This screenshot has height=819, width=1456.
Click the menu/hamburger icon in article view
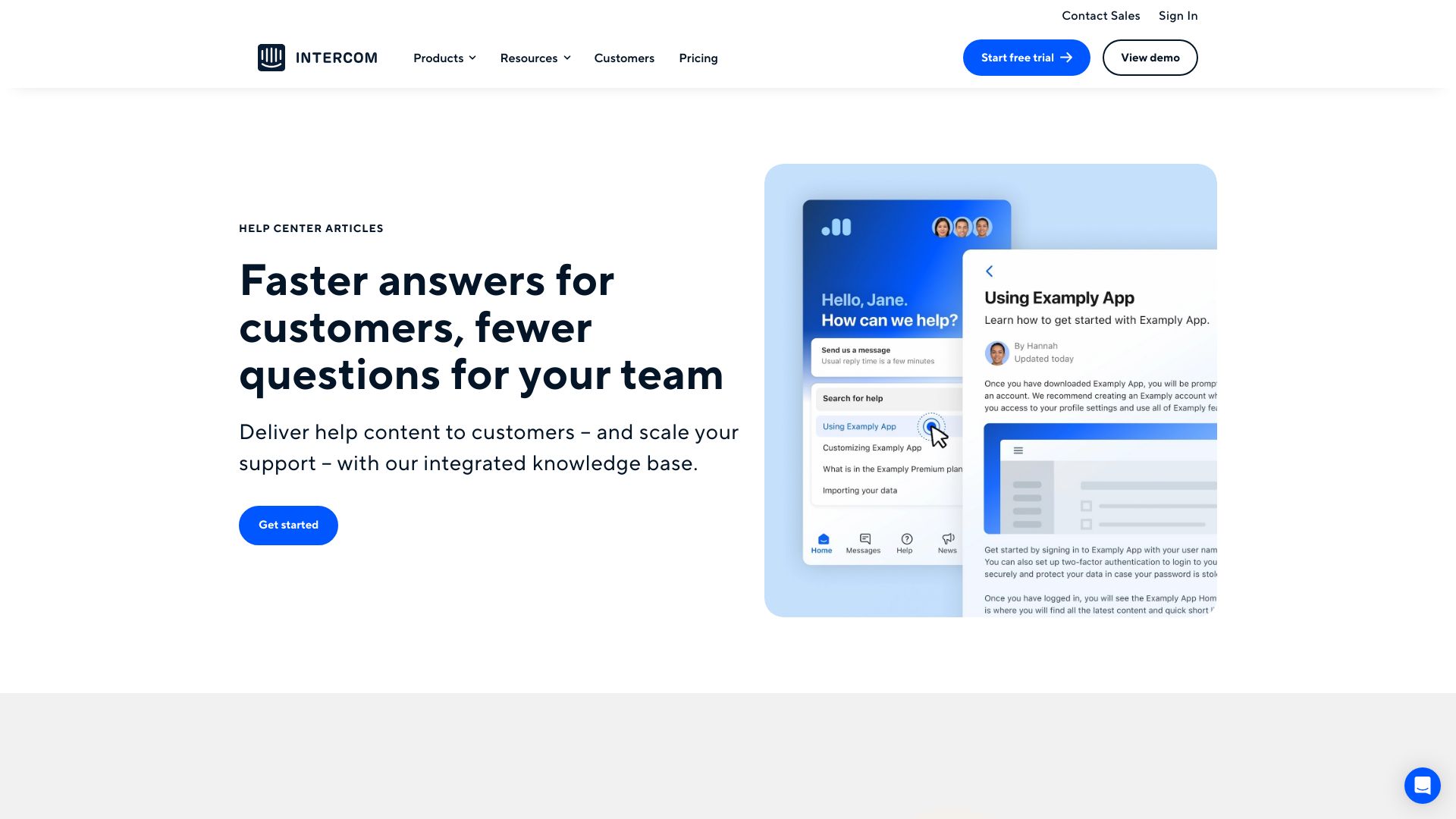[x=1019, y=451]
